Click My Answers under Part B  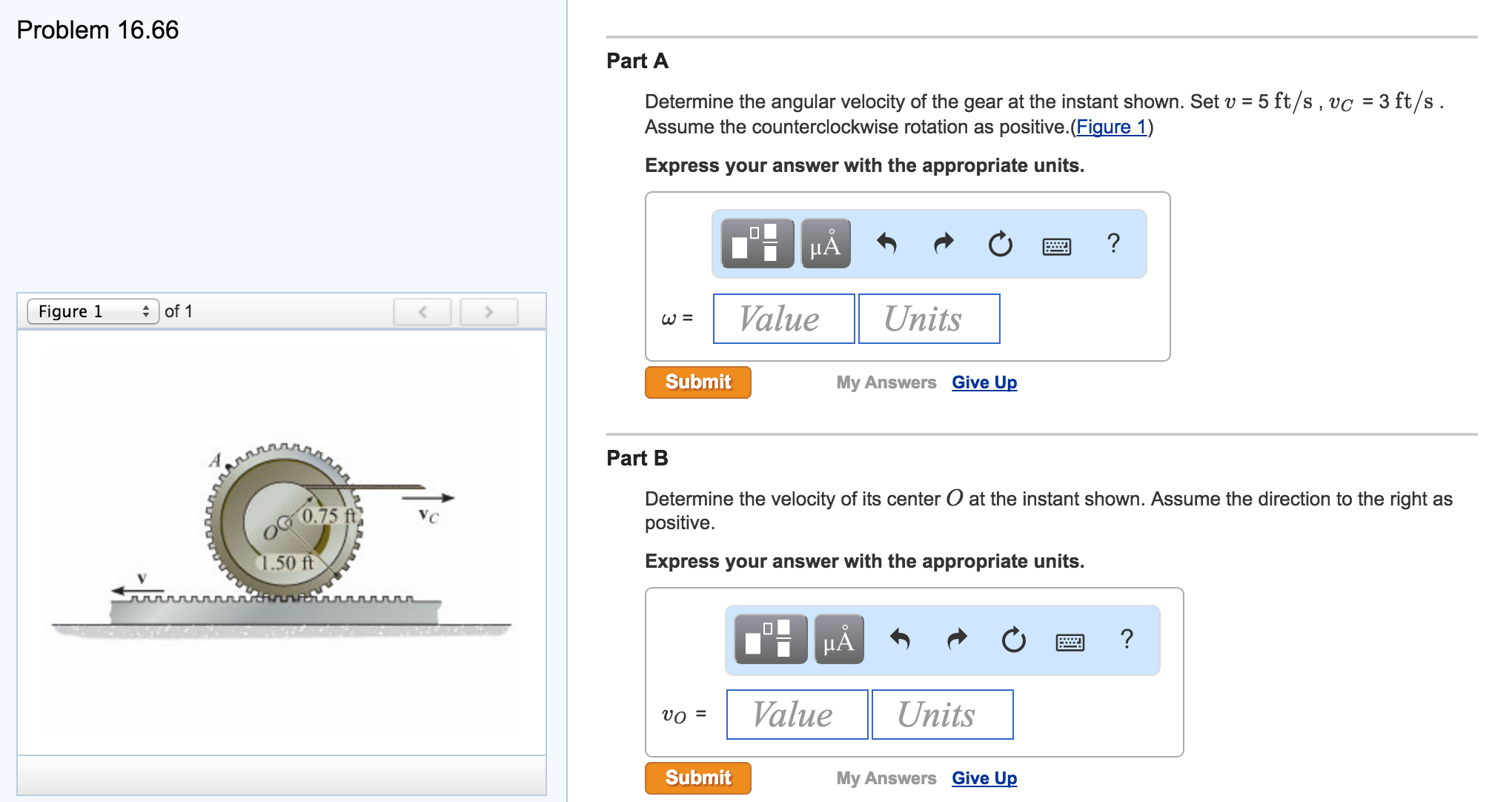(885, 778)
